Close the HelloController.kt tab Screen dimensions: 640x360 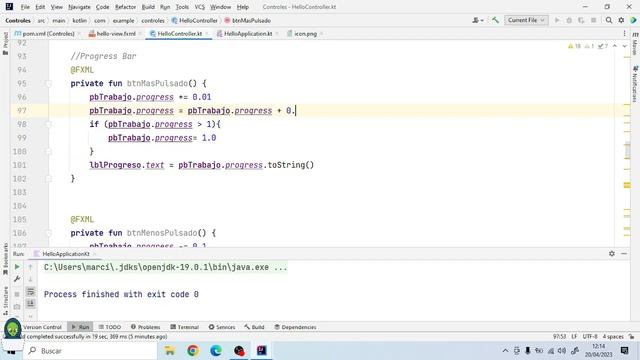point(207,34)
